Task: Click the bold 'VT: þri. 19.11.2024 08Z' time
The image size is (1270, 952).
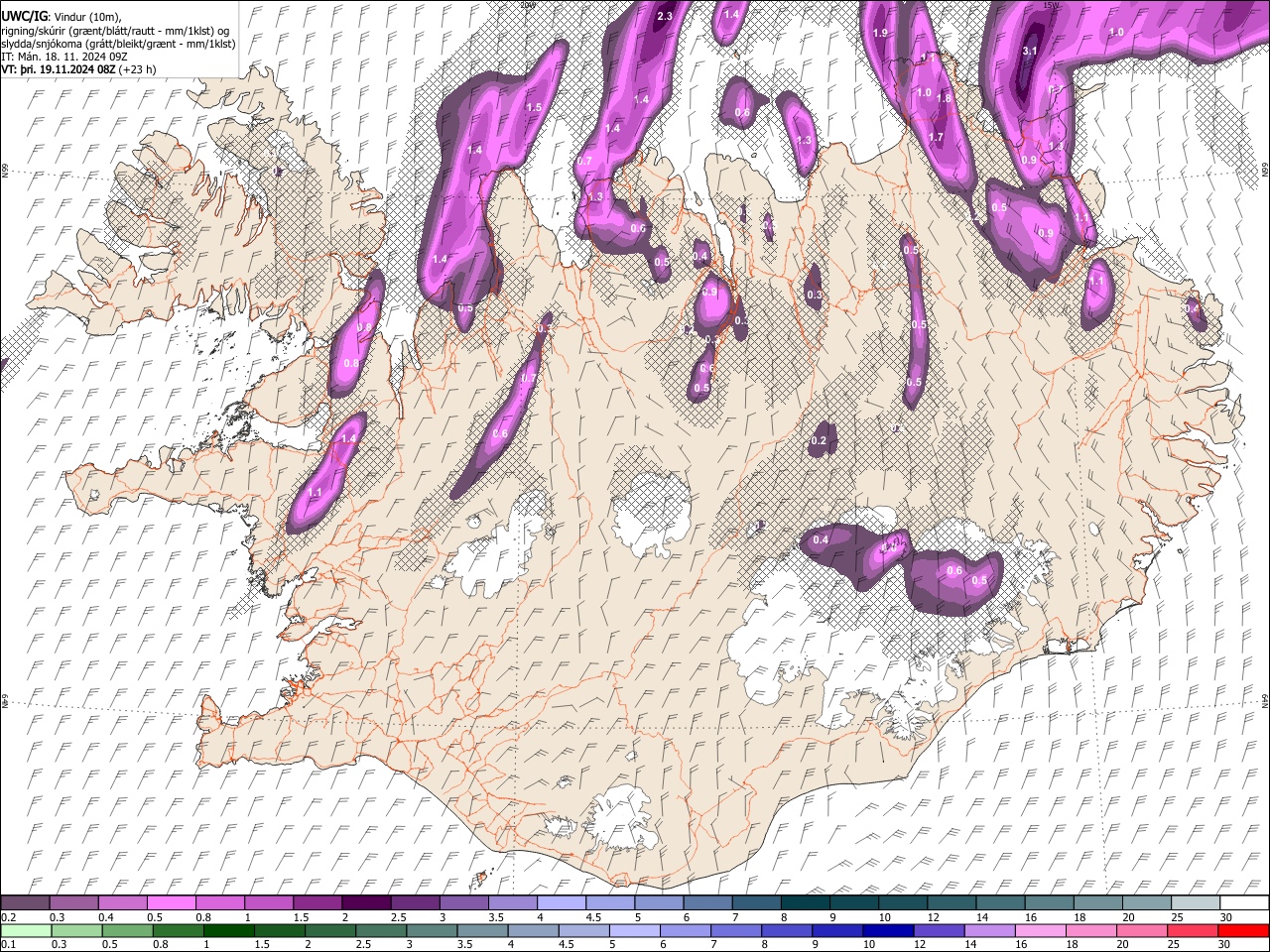Action: 59,71
